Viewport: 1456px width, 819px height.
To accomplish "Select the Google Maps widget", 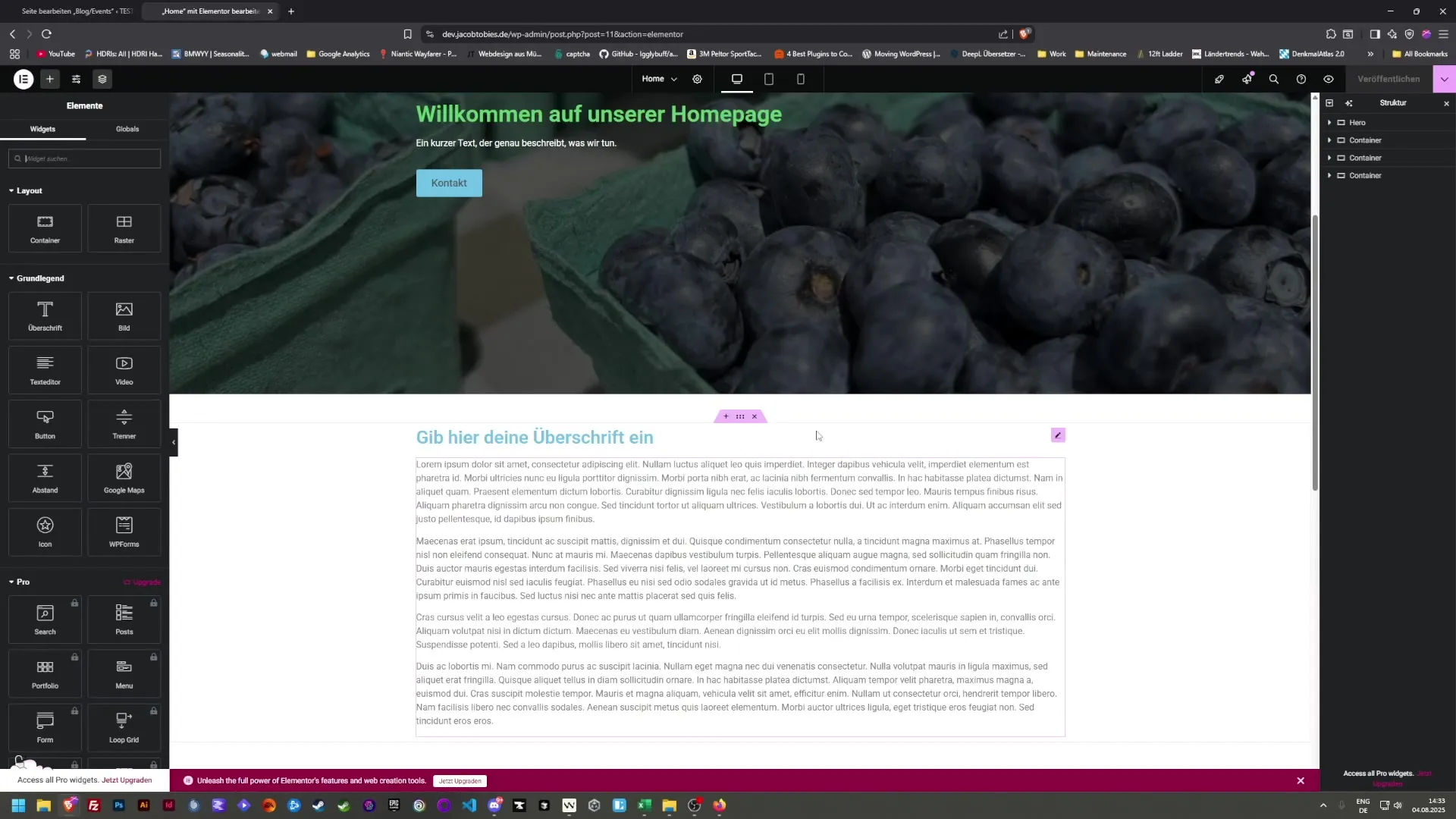I will [124, 478].
